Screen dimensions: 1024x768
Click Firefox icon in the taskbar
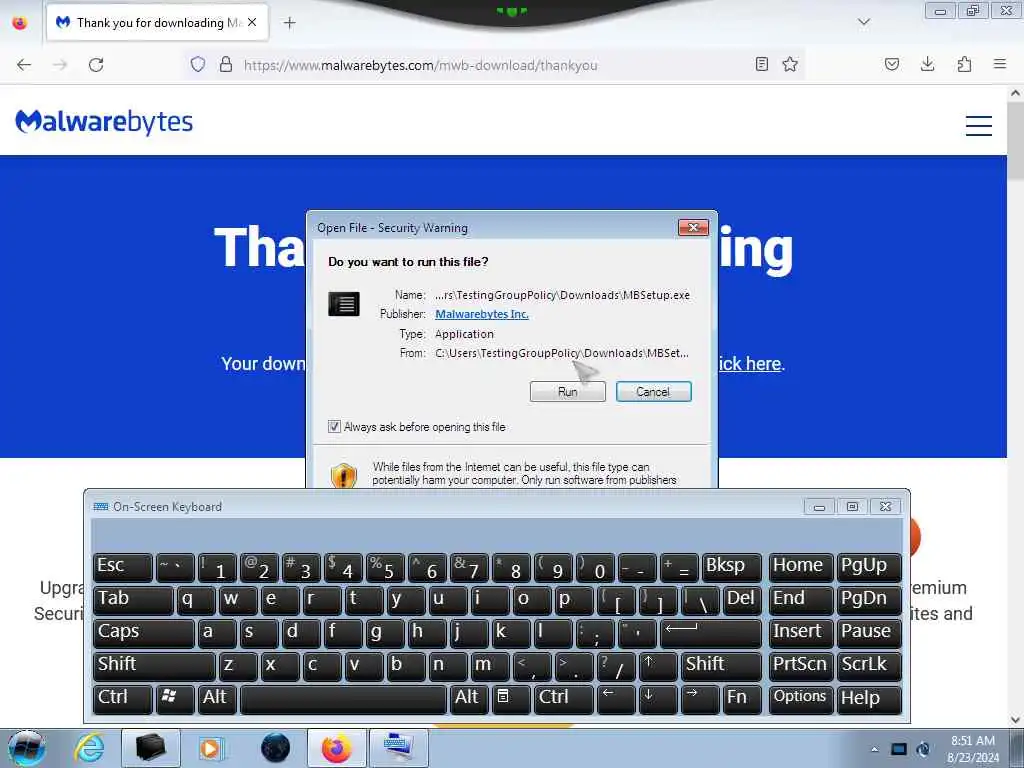click(336, 748)
